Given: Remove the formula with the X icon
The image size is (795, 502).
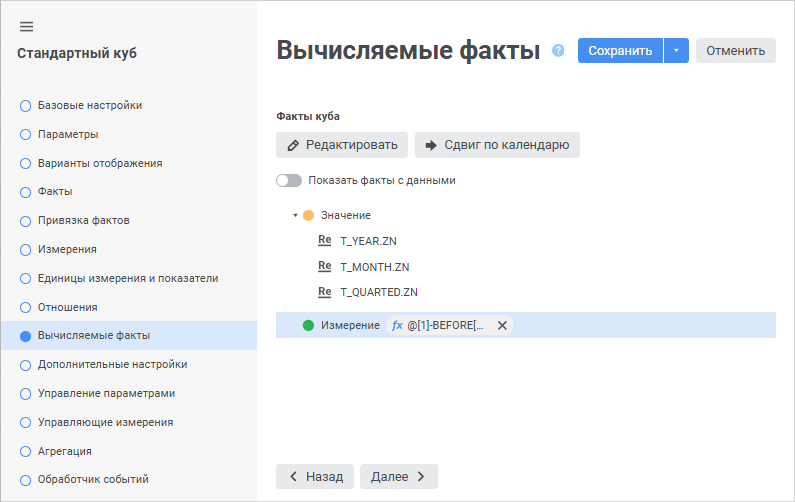Looking at the screenshot, I should click(502, 325).
